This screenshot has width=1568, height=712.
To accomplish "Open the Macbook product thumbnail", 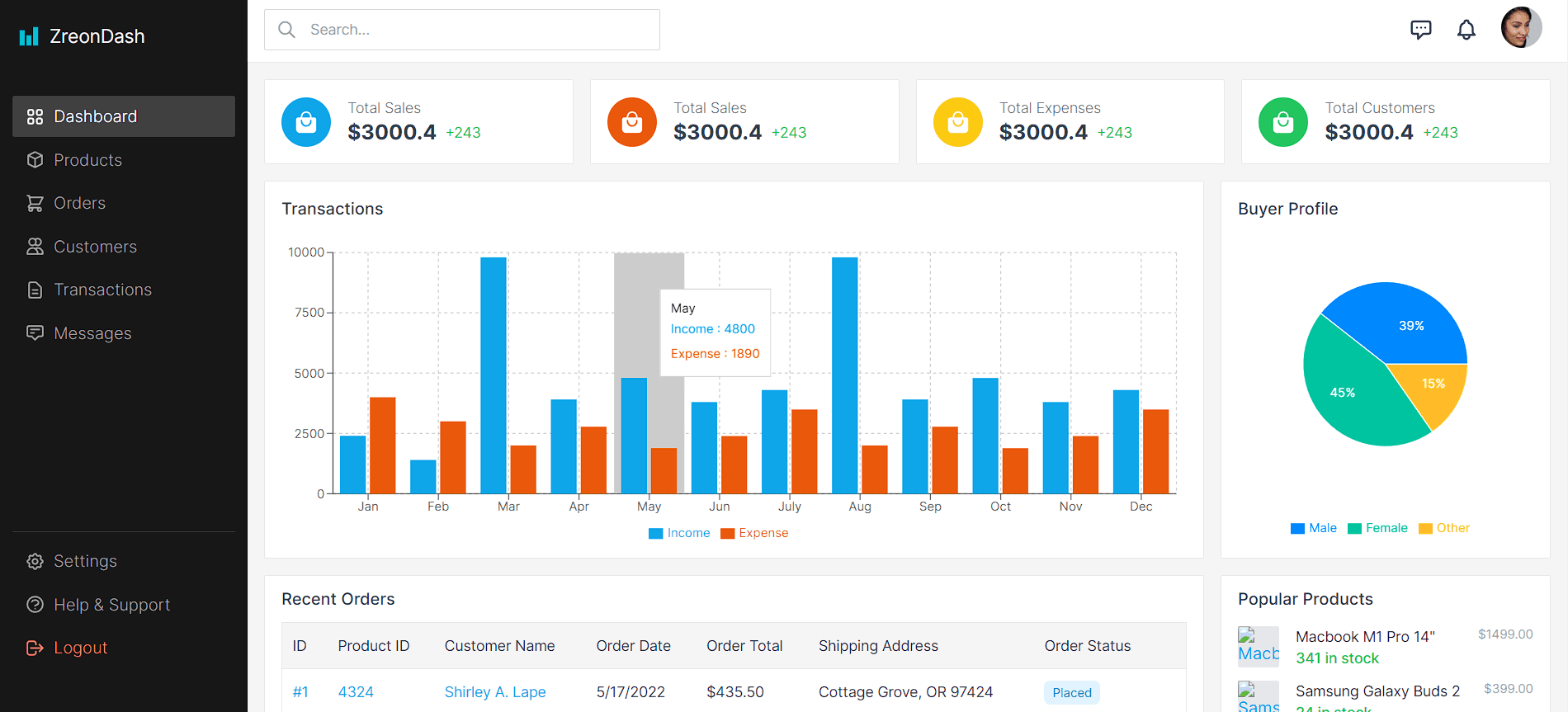I will click(1259, 647).
